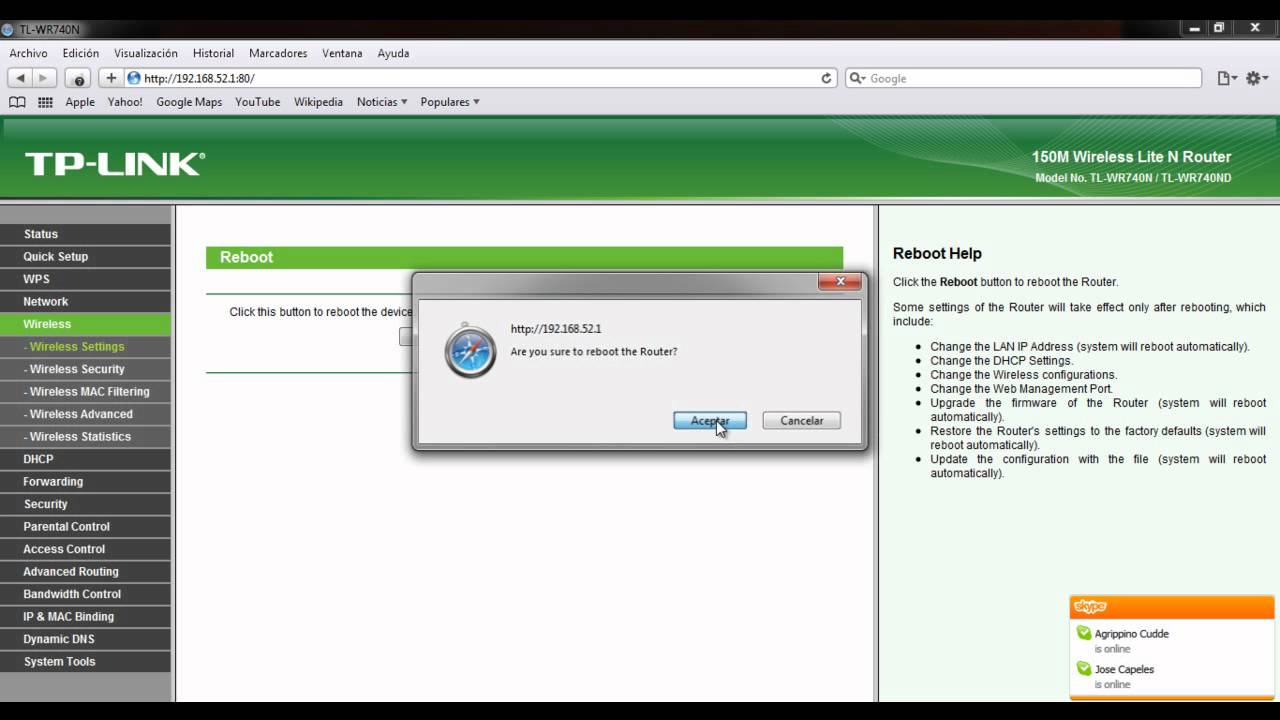Expand the Populares bookmarks dropdown
The image size is (1280, 720).
pos(450,102)
